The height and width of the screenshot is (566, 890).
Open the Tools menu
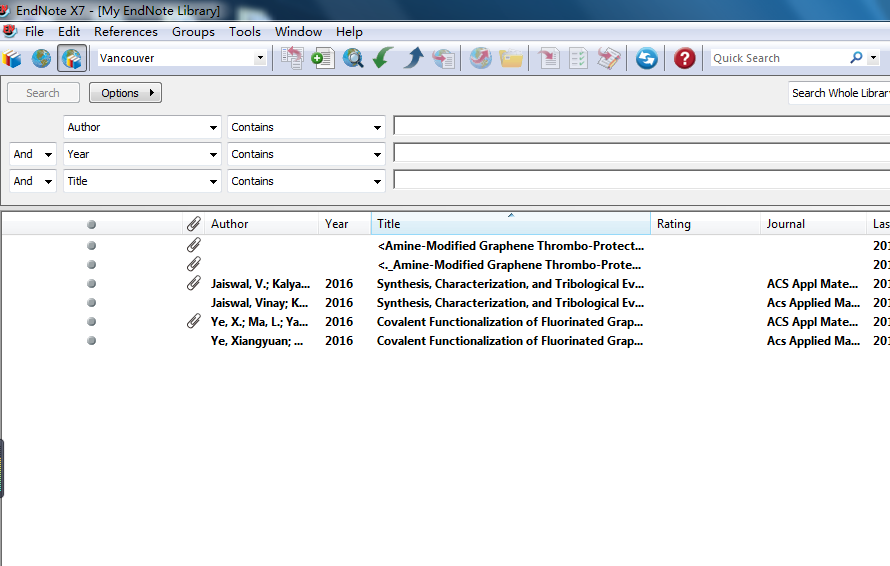(245, 32)
